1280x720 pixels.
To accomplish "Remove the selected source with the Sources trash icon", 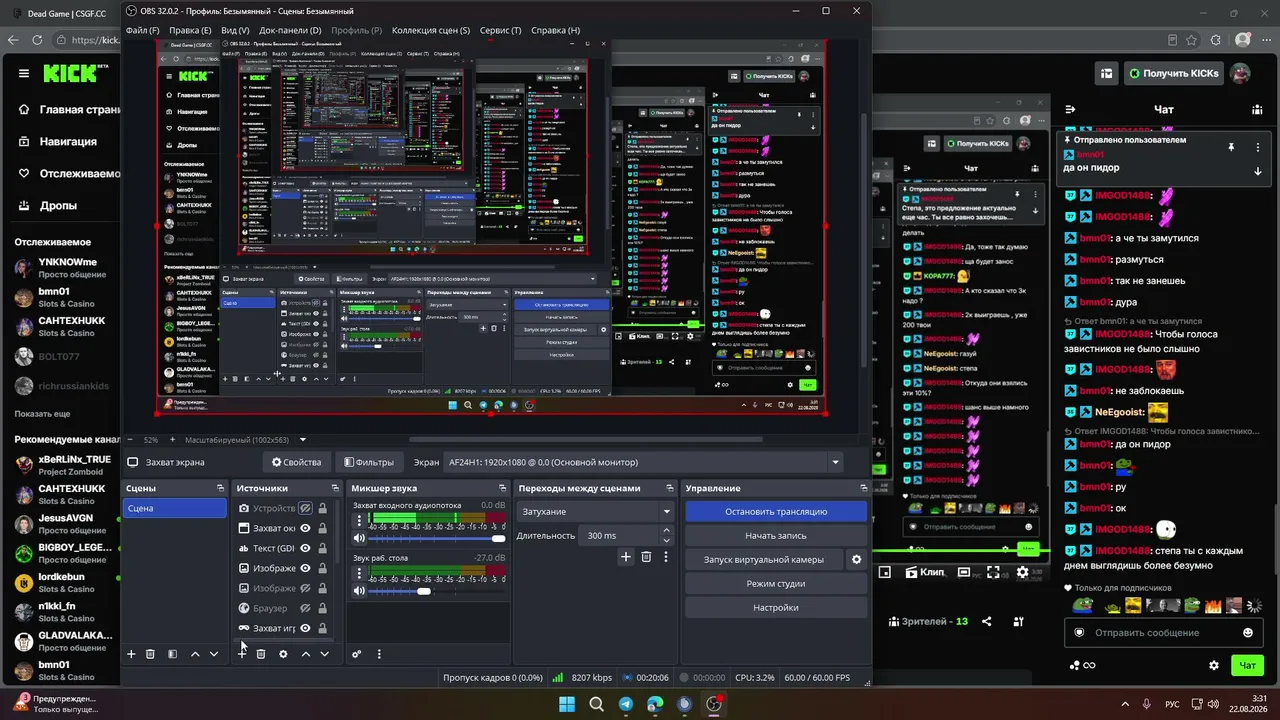I will coord(261,654).
